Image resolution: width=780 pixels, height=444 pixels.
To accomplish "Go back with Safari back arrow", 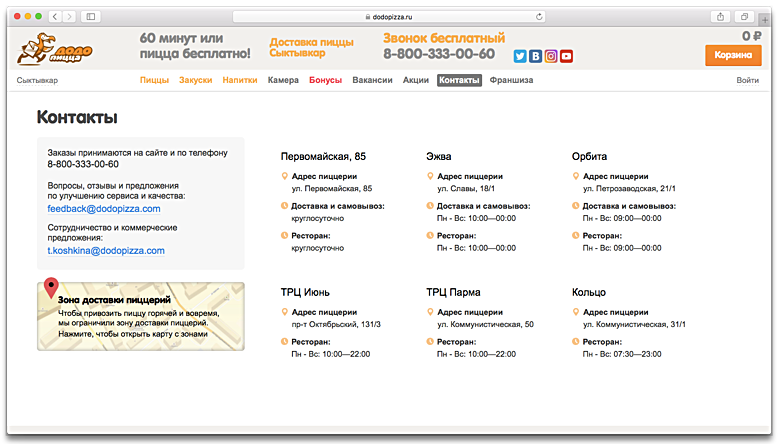I will point(55,16).
